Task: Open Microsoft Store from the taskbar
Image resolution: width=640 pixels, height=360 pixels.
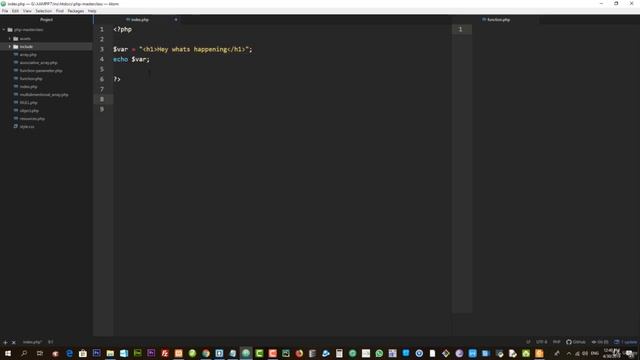Action: 83,353
